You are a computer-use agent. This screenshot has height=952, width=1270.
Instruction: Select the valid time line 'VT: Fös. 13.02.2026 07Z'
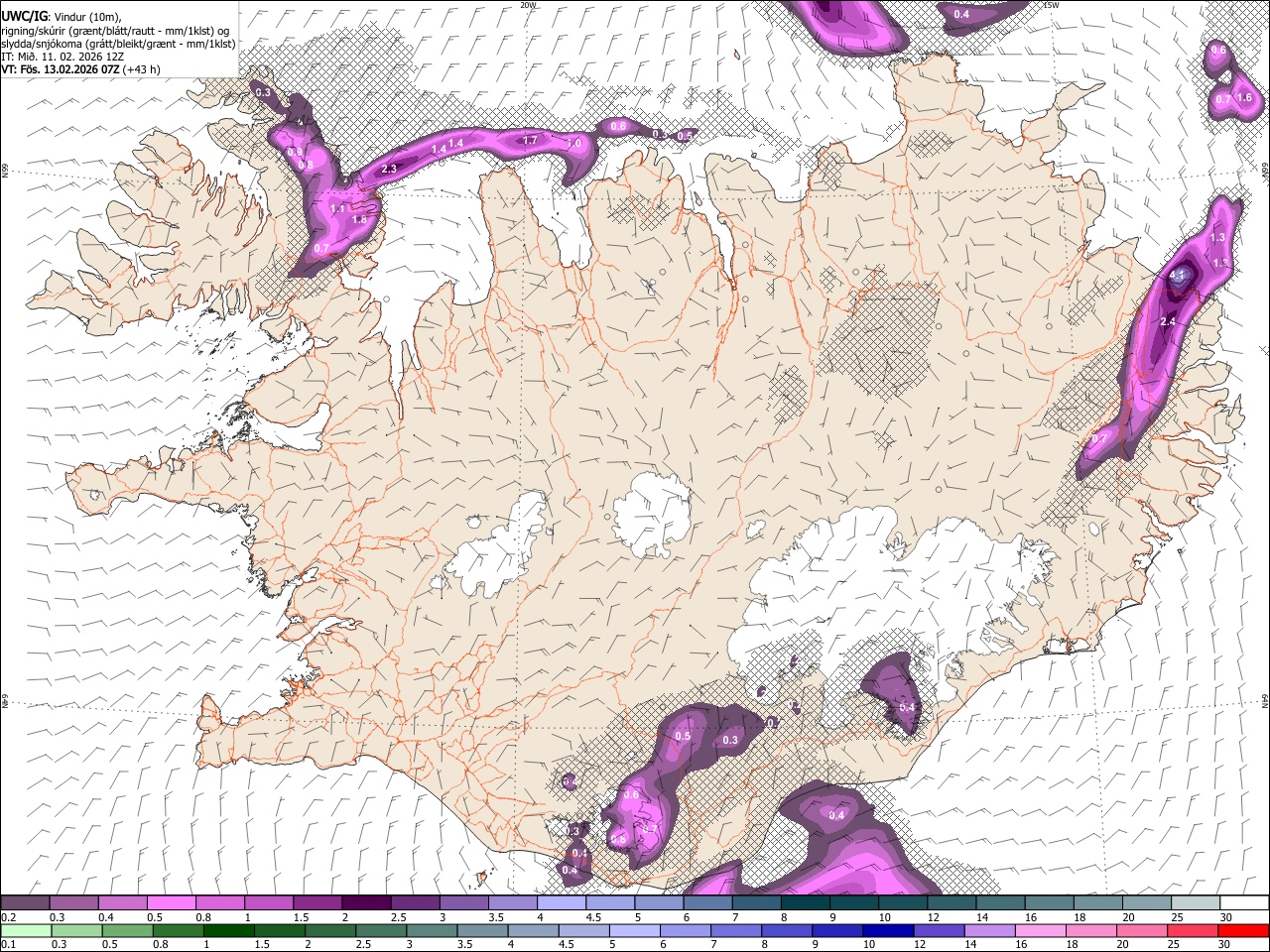(61, 69)
